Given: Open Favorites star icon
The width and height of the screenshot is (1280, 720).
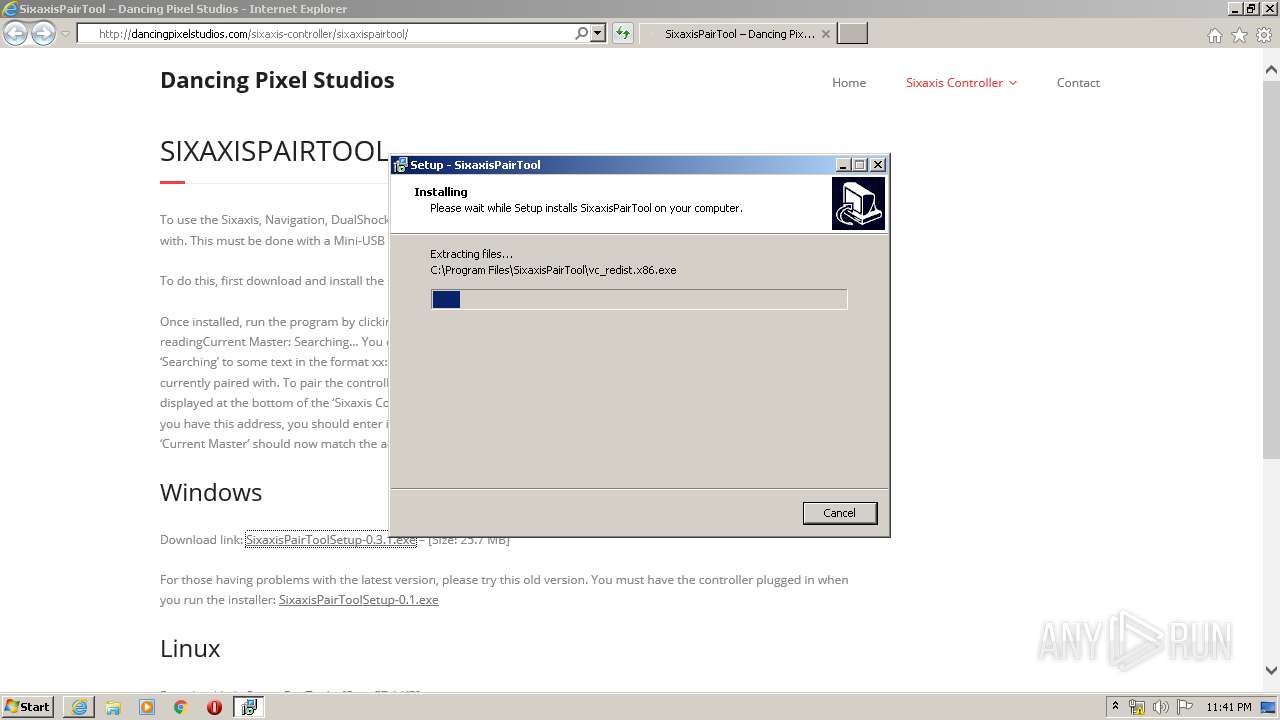Looking at the screenshot, I should point(1239,35).
